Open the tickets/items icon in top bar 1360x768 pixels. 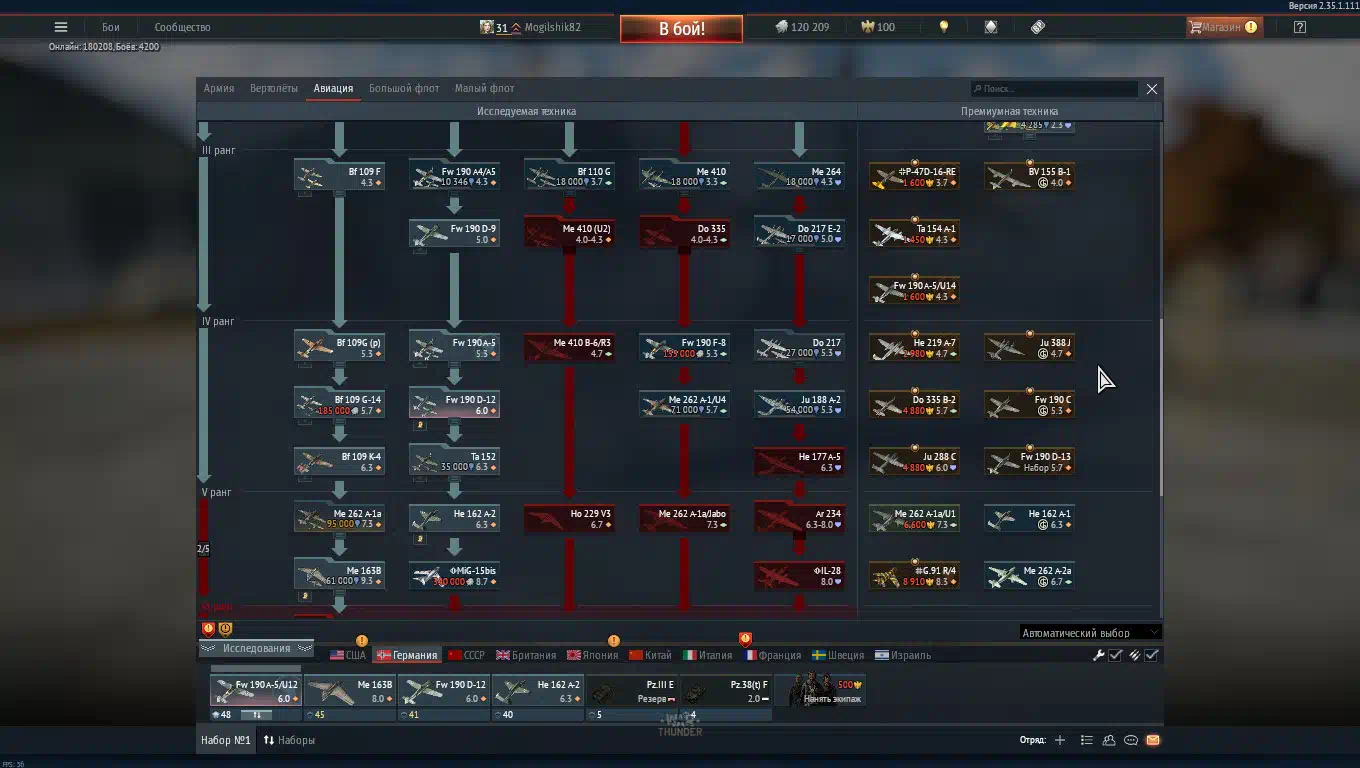pyautogui.click(x=1038, y=27)
